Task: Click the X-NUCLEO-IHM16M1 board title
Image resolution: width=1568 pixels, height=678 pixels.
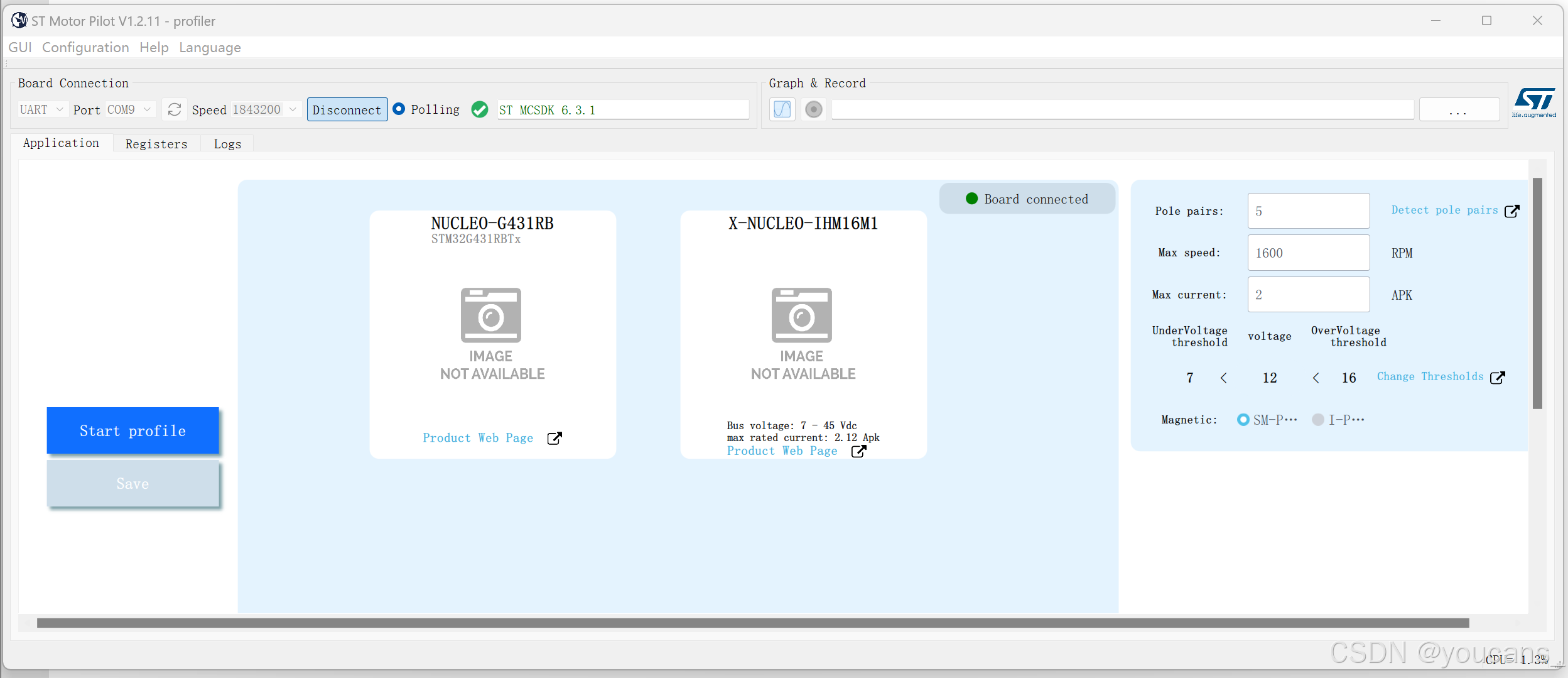Action: point(803,223)
